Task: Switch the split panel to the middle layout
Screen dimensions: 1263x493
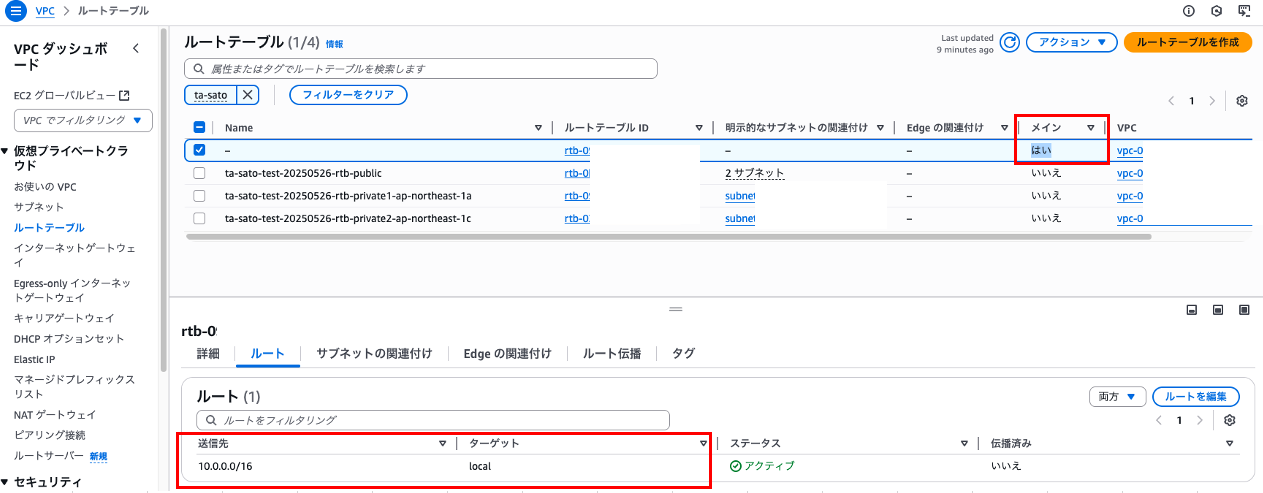Action: point(1218,310)
